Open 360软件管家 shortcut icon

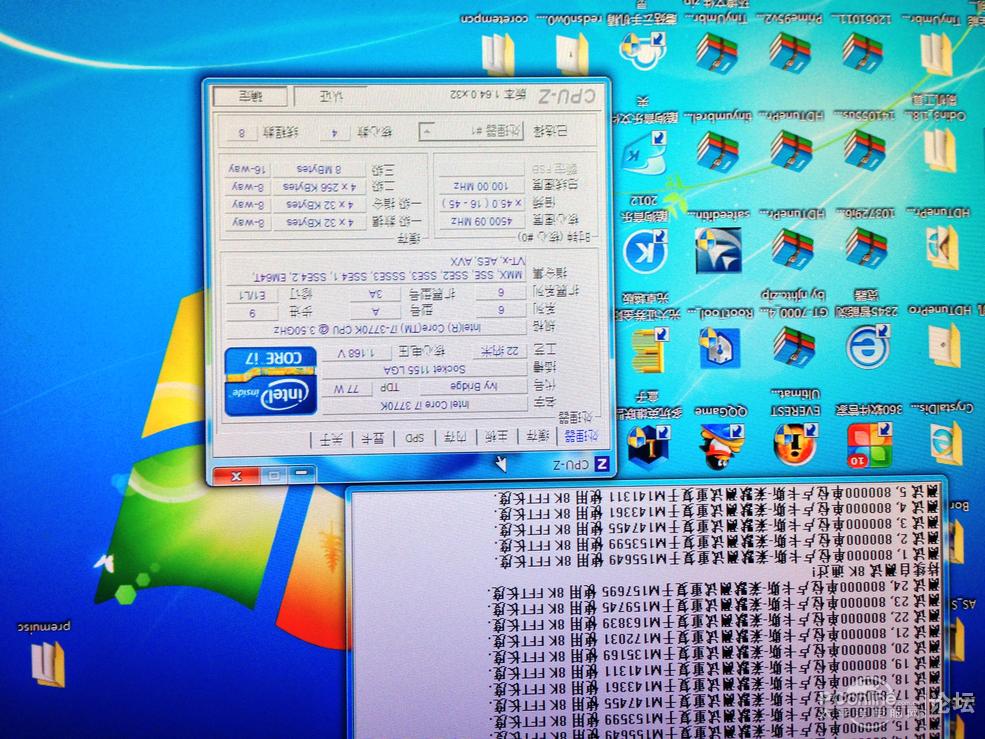[869, 445]
